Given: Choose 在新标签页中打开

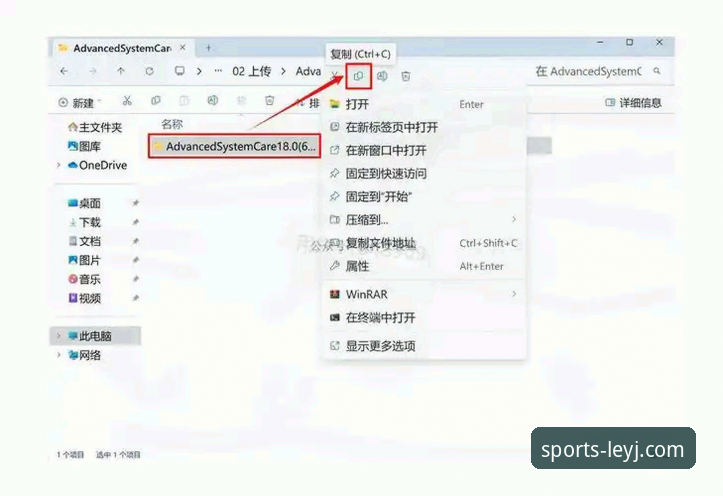Looking at the screenshot, I should tap(424, 127).
